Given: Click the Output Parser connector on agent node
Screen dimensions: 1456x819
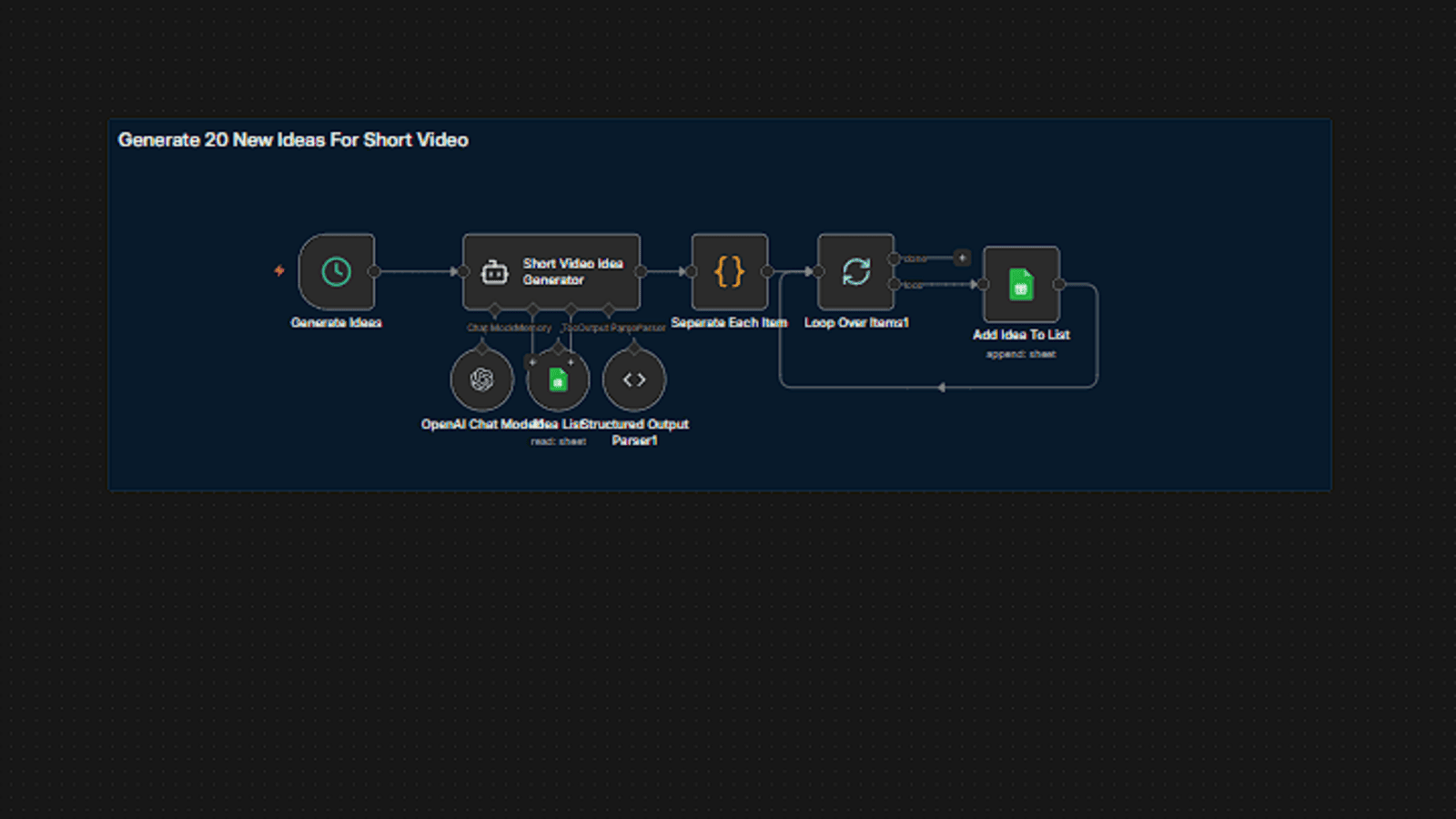Looking at the screenshot, I should click(609, 310).
